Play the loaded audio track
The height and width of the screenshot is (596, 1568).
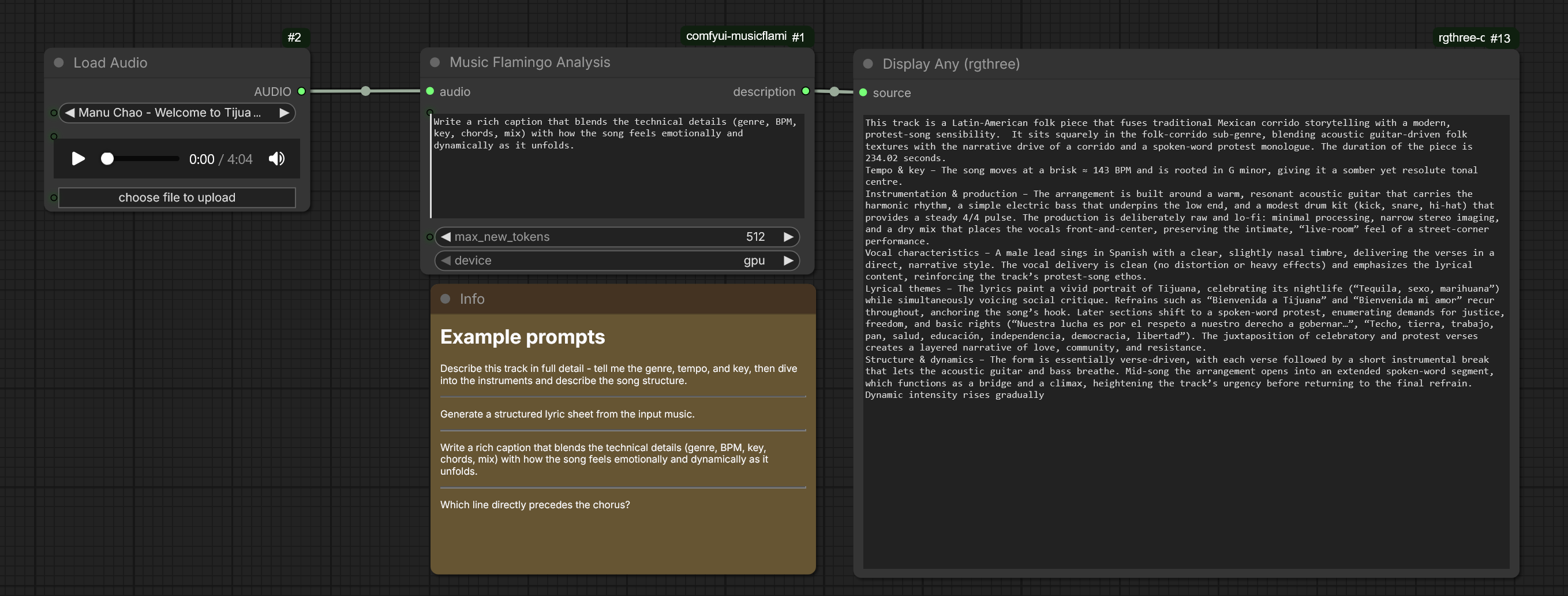(x=78, y=159)
